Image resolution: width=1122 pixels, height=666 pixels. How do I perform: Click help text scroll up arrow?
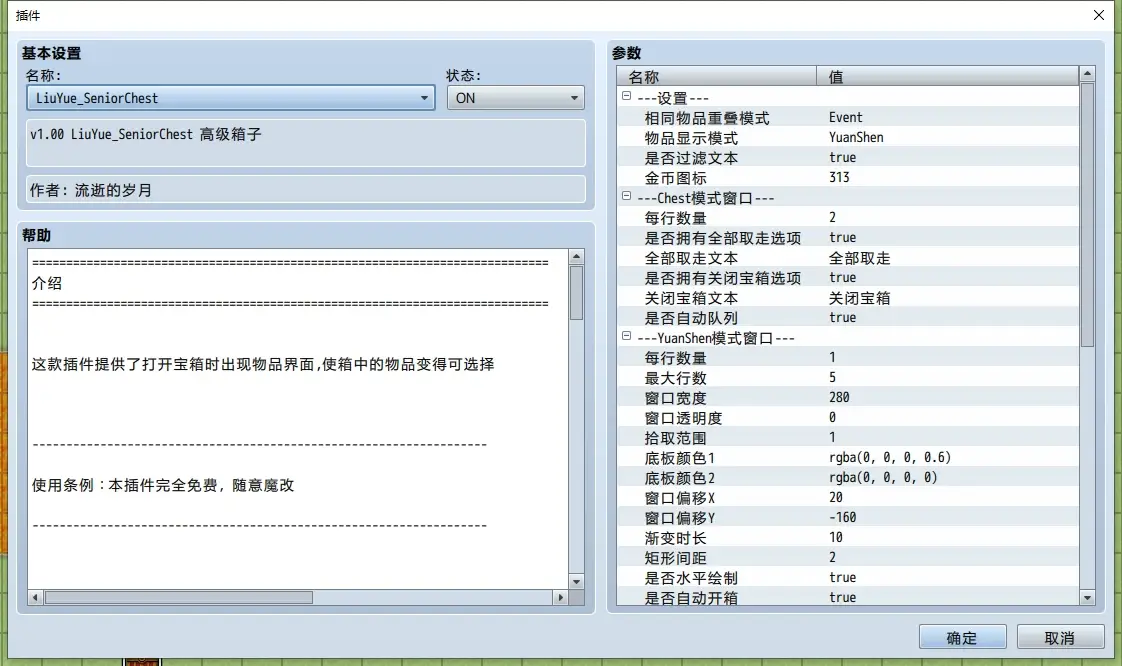[576, 257]
